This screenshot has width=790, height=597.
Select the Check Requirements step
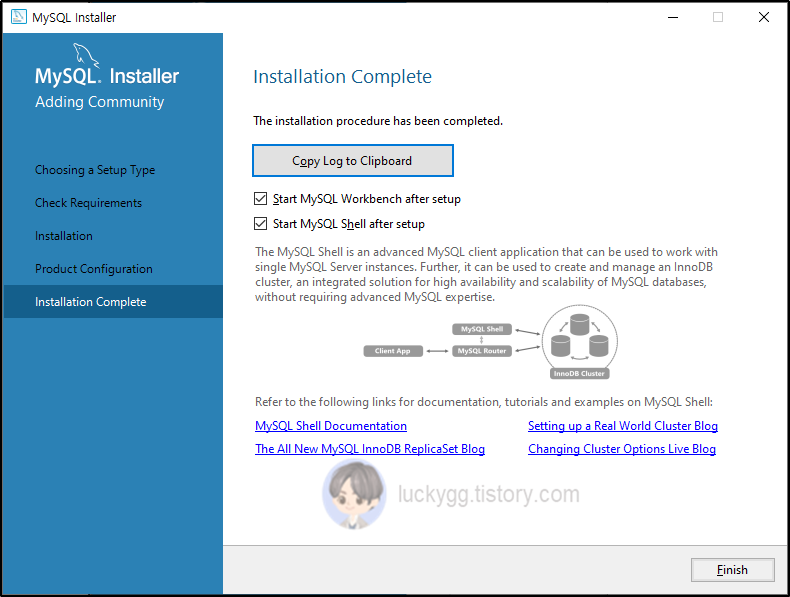pyautogui.click(x=88, y=203)
